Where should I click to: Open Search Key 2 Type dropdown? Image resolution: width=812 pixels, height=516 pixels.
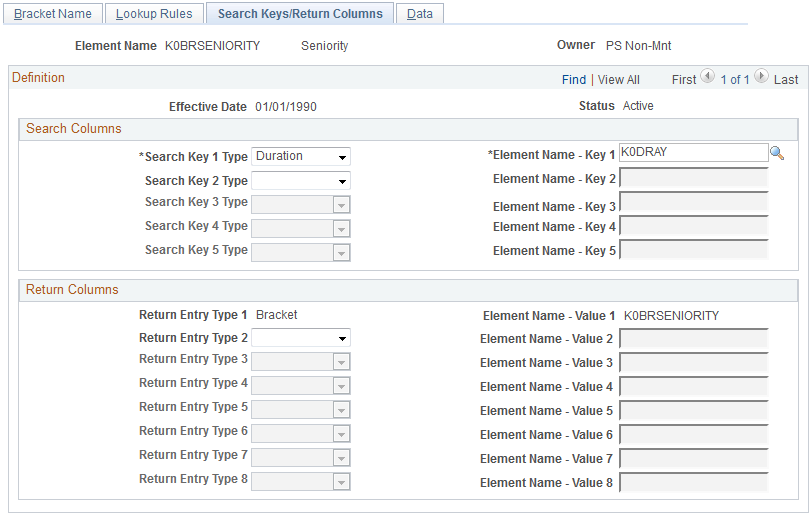tap(300, 181)
